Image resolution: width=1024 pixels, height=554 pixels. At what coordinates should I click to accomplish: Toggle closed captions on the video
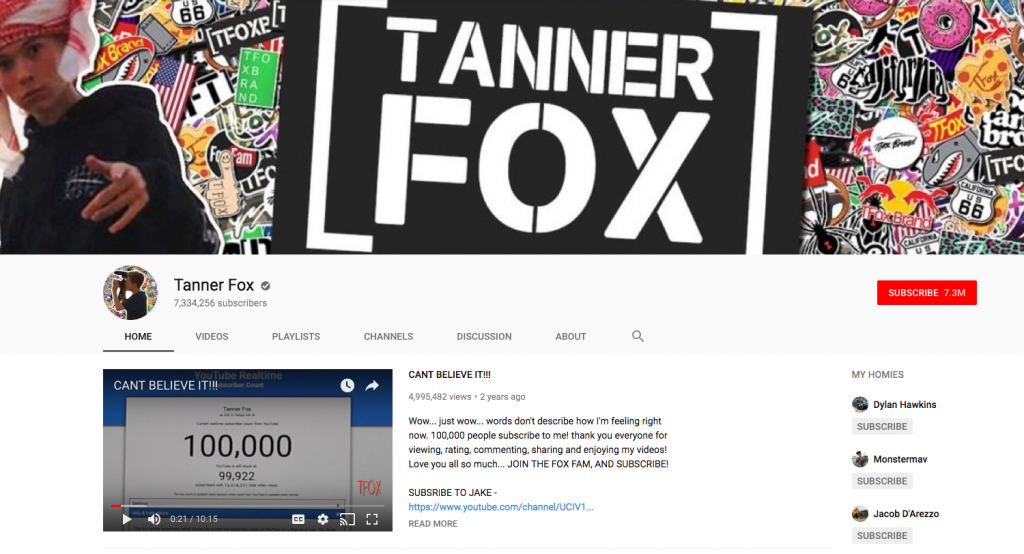(298, 519)
